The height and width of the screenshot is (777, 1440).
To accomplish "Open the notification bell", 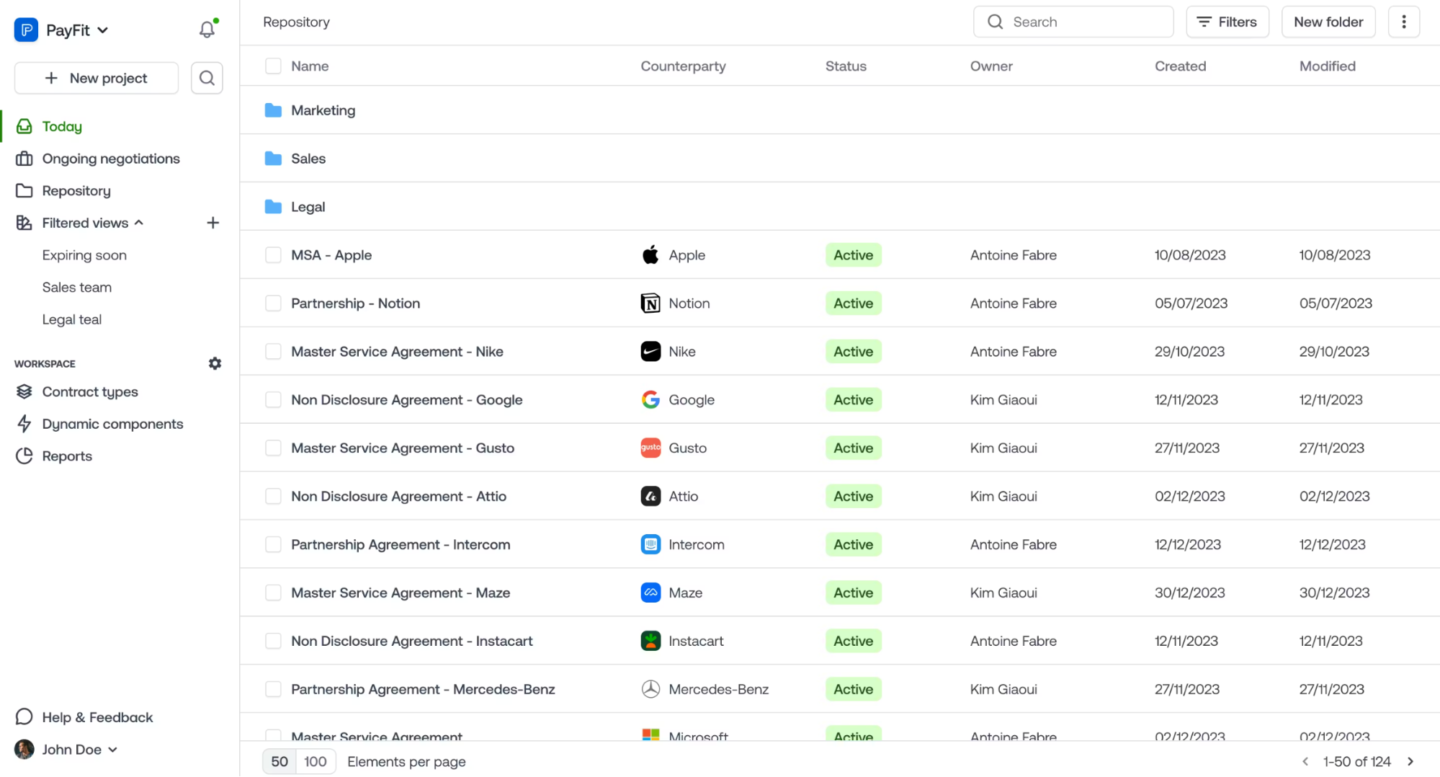I will 206,29.
